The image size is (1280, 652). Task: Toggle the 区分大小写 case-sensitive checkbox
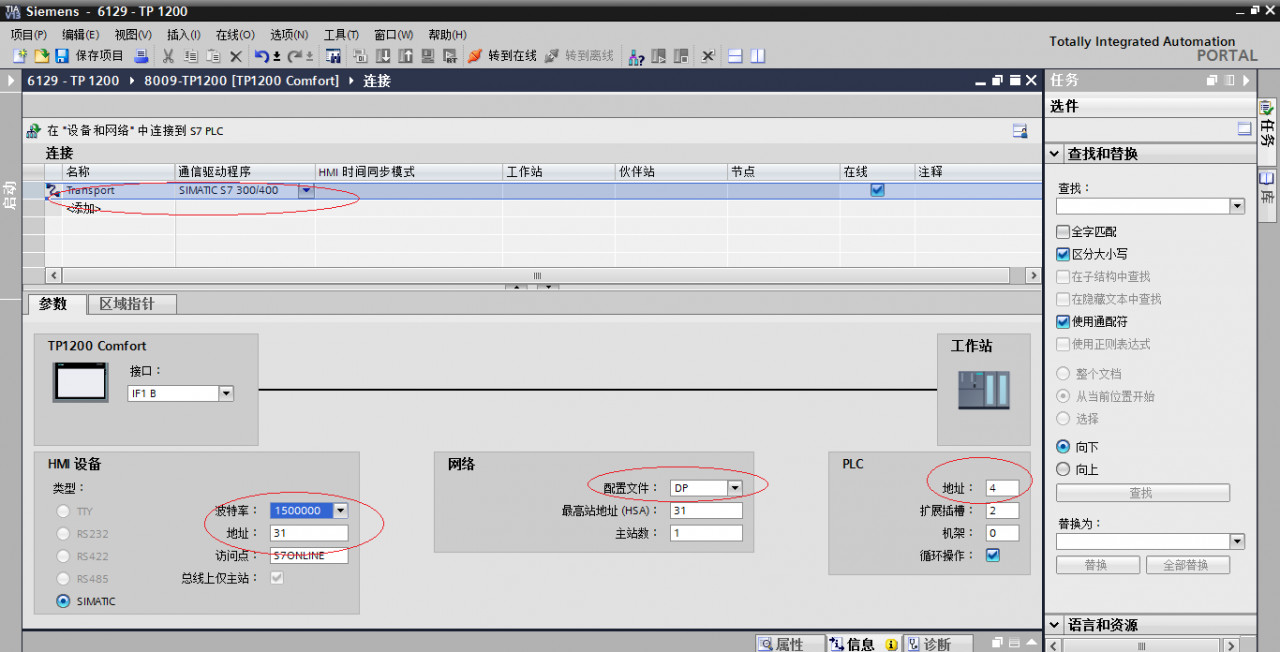click(x=1063, y=254)
